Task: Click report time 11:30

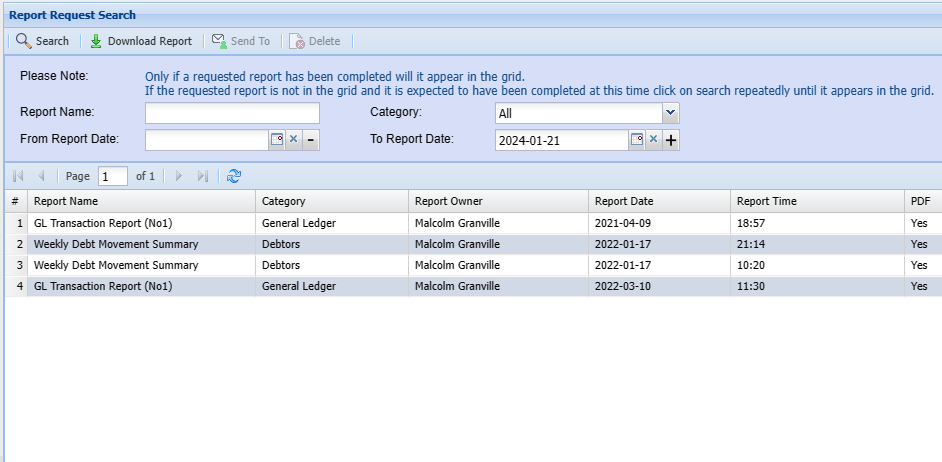Action: [x=751, y=287]
